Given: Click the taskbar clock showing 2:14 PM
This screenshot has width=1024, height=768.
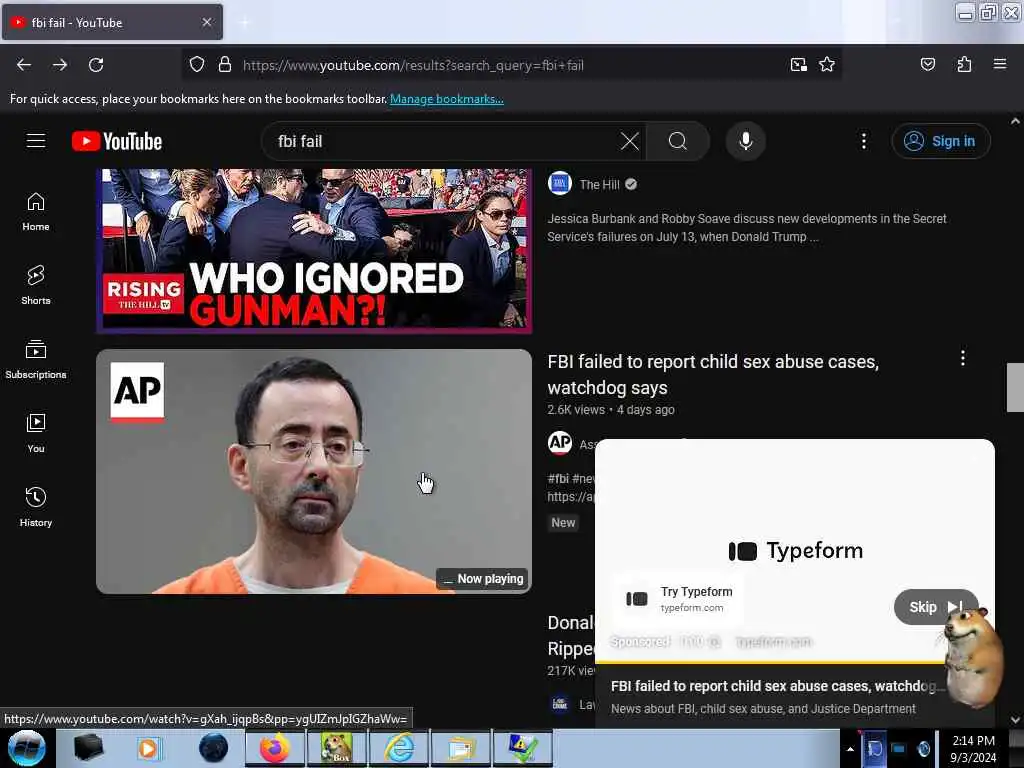Looking at the screenshot, I should click(973, 748).
